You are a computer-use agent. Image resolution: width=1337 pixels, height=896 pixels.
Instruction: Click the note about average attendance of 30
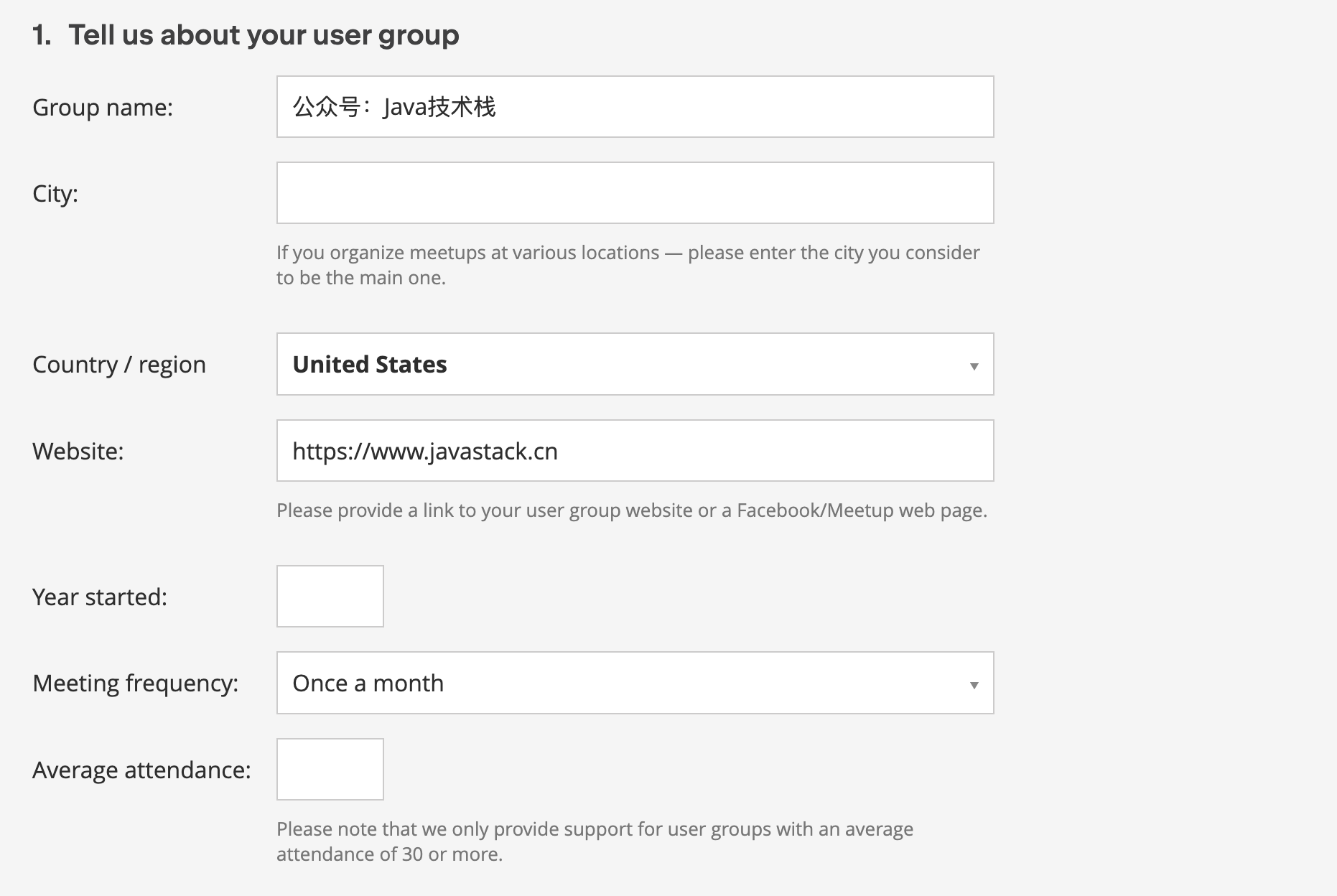[x=595, y=841]
